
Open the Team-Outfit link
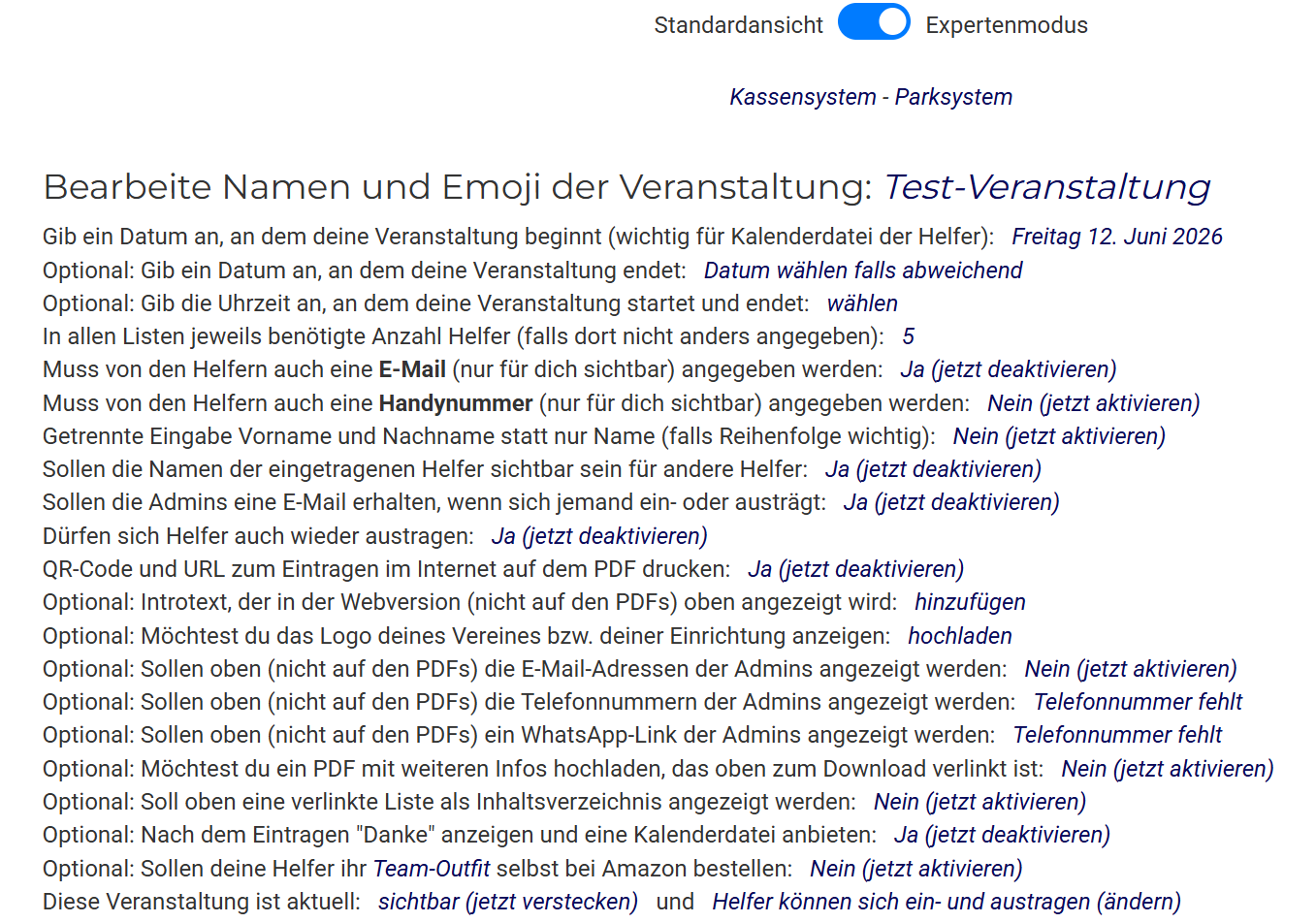pos(432,869)
